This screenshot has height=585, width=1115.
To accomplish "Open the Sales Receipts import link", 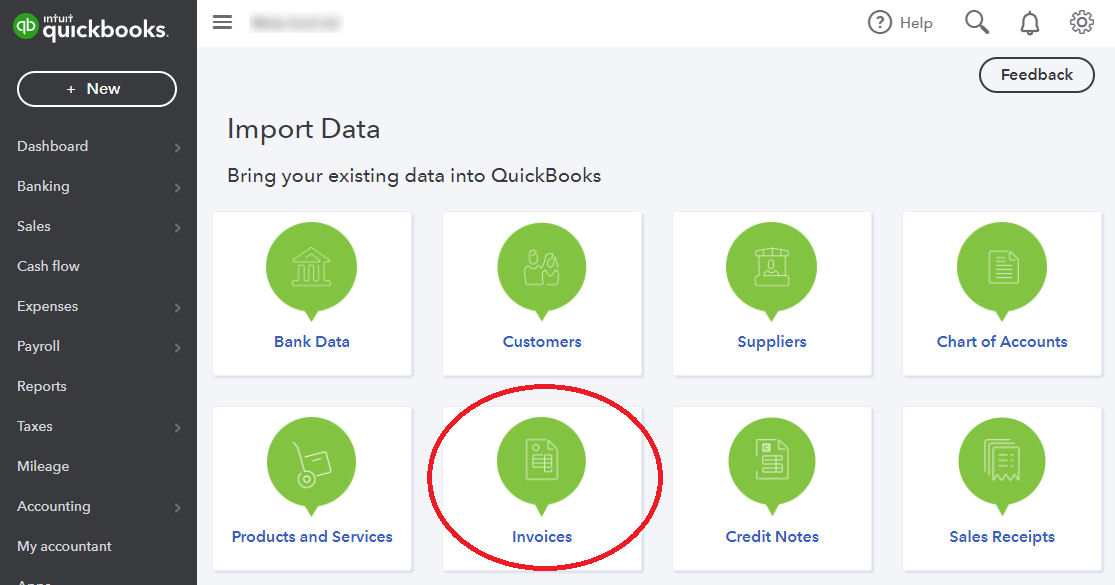I will click(x=1002, y=537).
